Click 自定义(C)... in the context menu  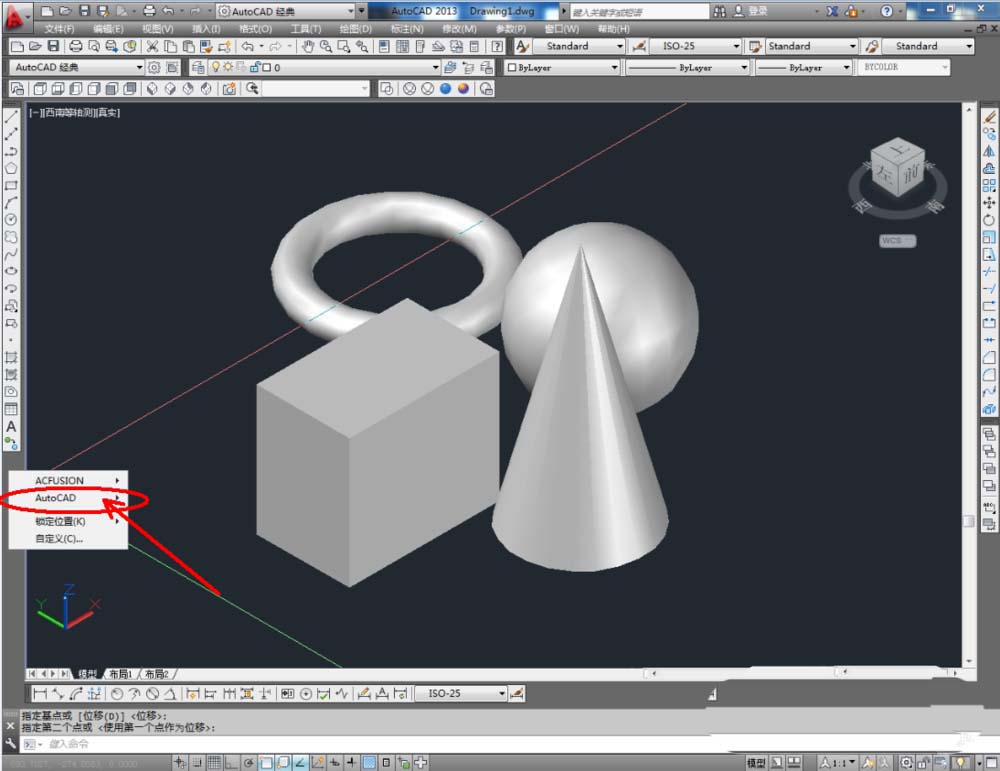click(59, 538)
